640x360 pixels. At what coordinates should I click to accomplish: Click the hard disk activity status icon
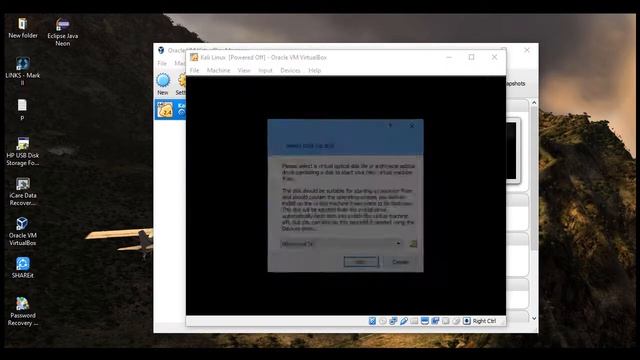coord(372,321)
